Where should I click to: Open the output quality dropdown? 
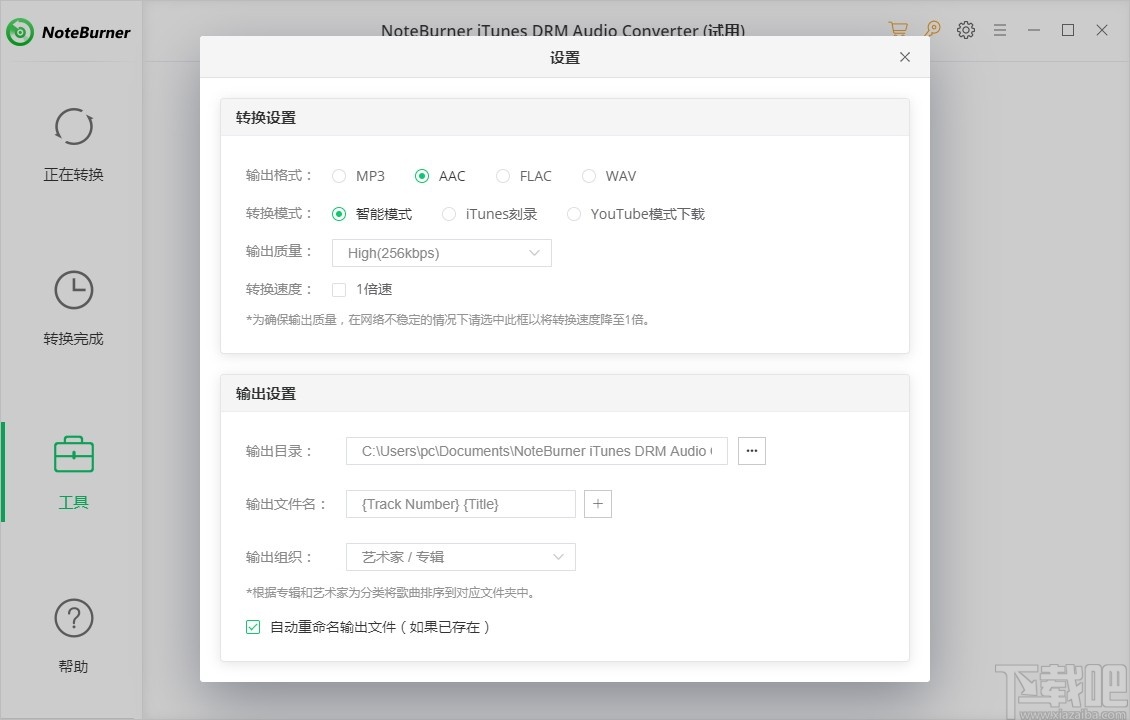441,253
